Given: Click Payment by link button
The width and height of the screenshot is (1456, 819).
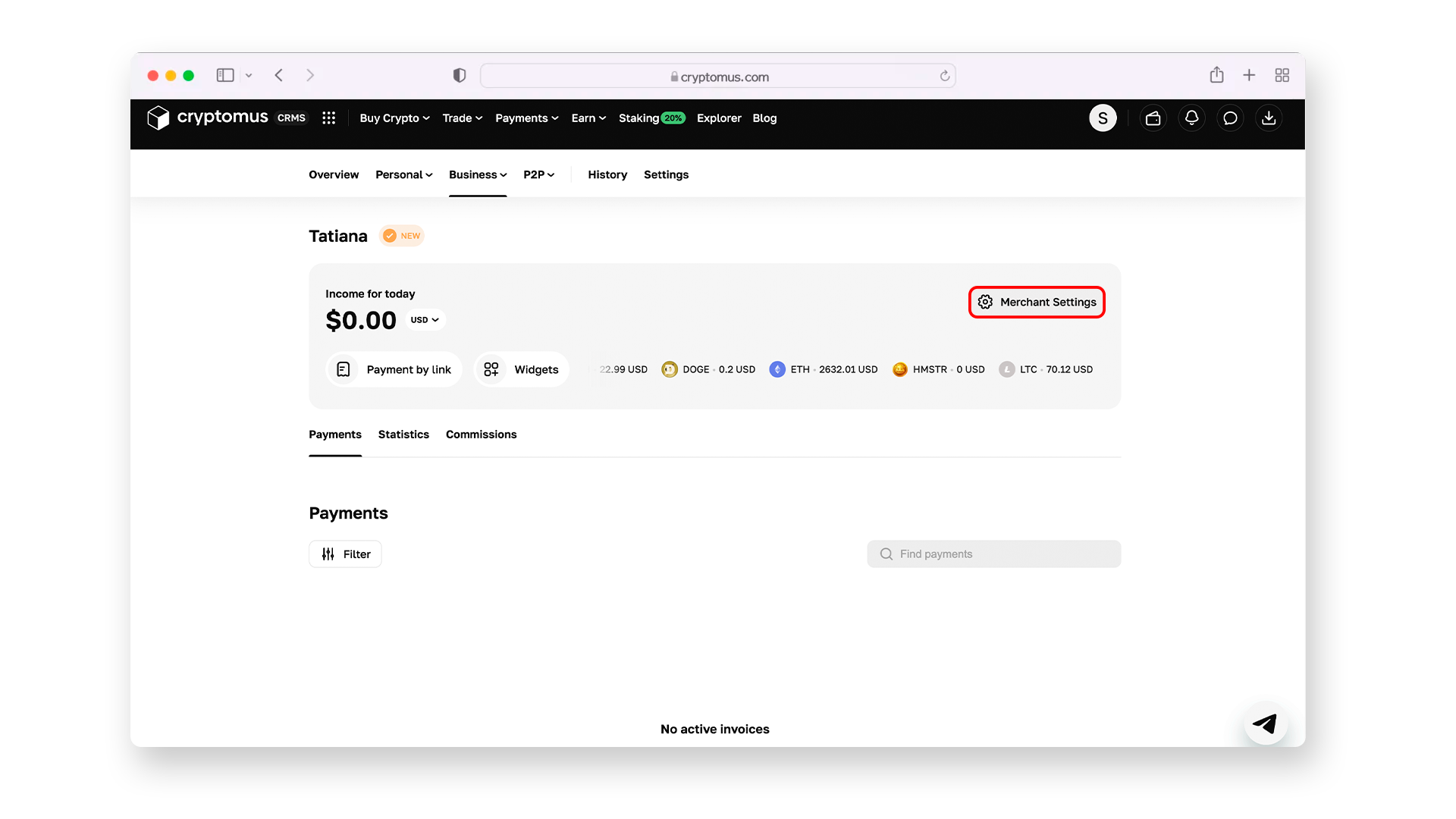Looking at the screenshot, I should (x=394, y=369).
